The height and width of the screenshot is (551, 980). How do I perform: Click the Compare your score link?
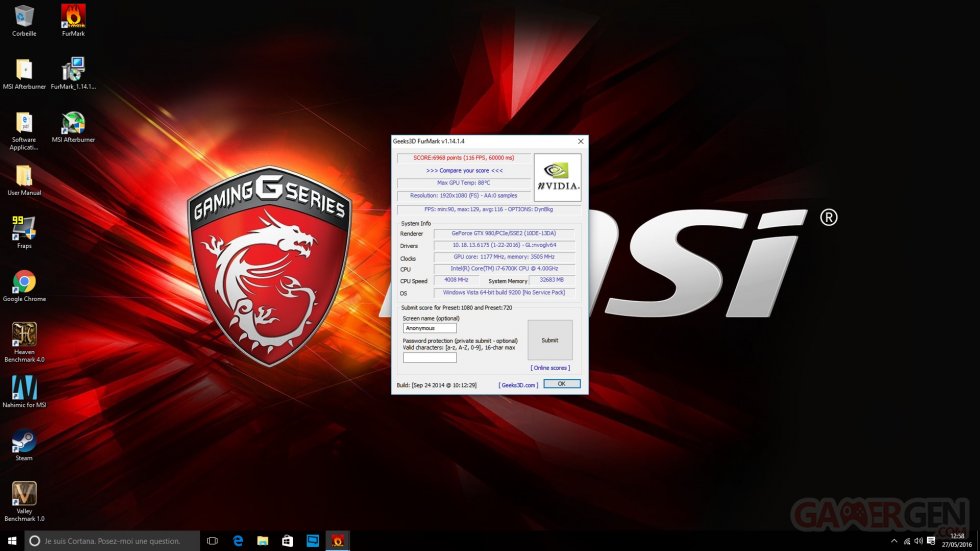click(x=464, y=171)
